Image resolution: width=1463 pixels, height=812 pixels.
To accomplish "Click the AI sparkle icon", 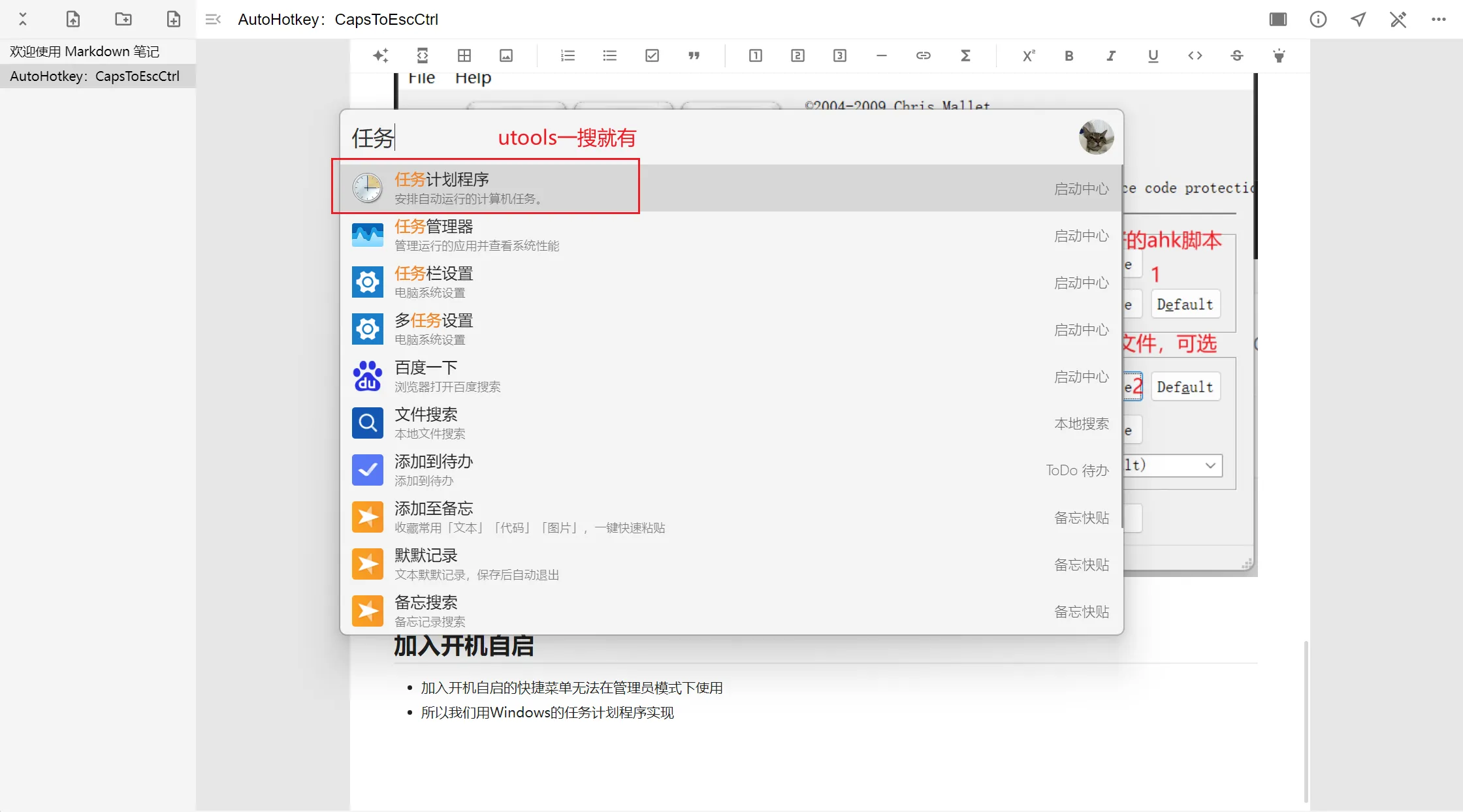I will coord(380,55).
